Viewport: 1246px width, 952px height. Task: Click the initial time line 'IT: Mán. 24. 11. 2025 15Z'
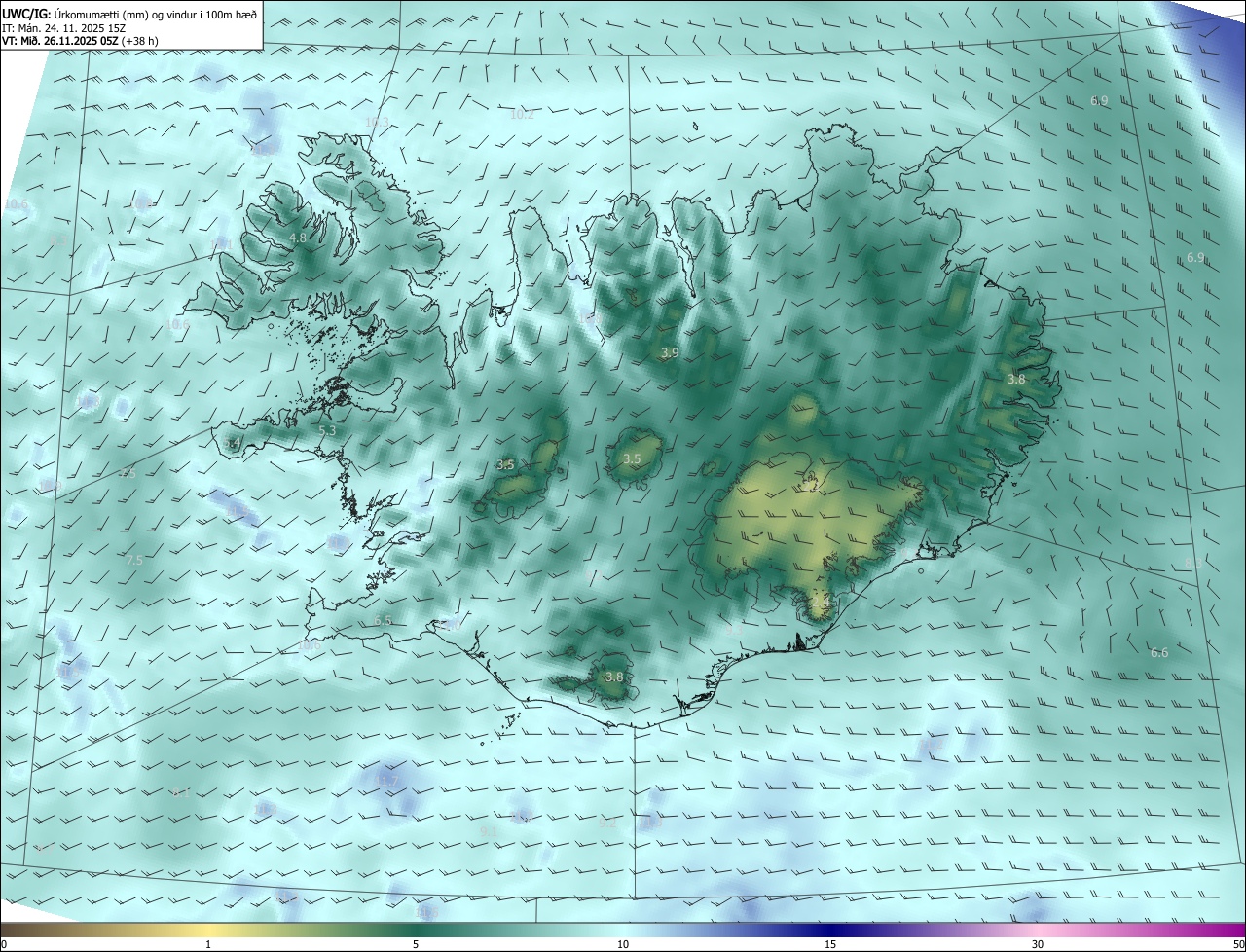64,27
